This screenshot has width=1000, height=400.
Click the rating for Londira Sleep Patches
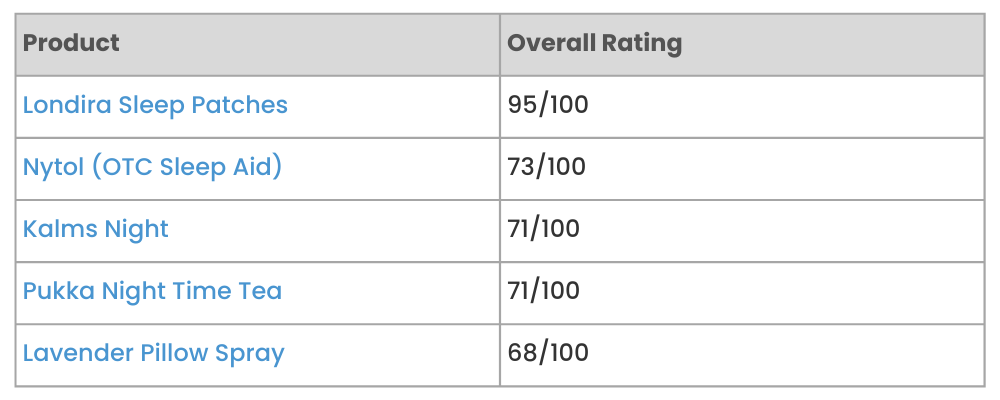548,105
